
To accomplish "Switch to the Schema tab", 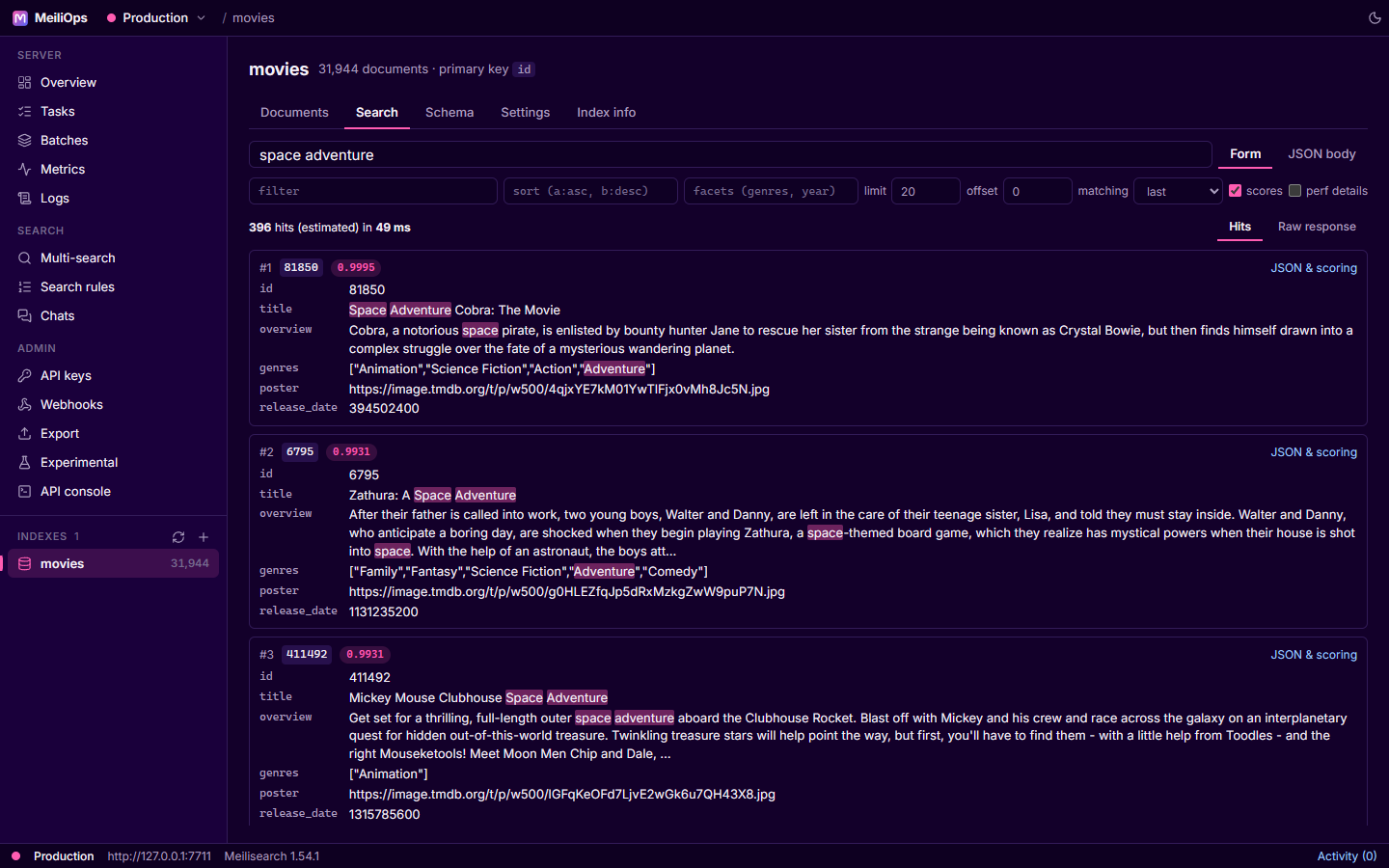I will point(449,113).
